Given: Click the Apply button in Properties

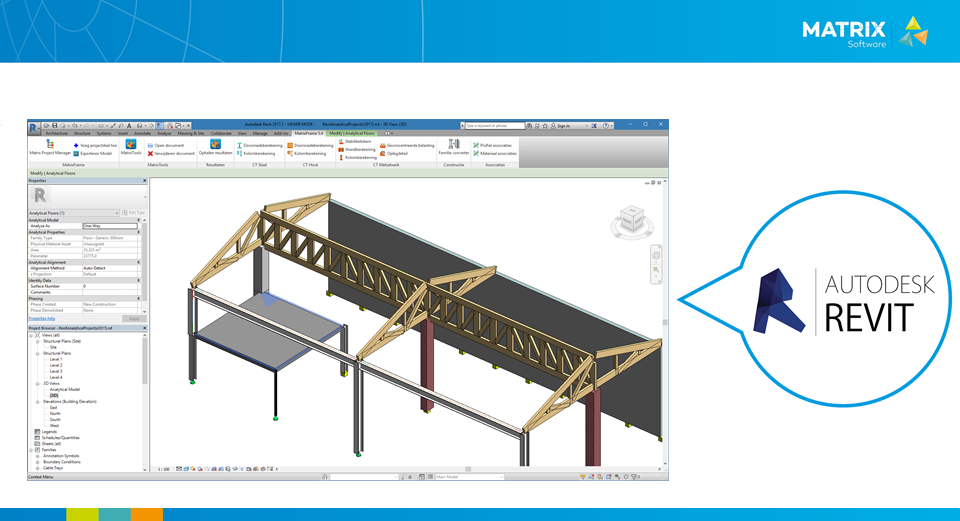Looking at the screenshot, I should click(x=133, y=319).
